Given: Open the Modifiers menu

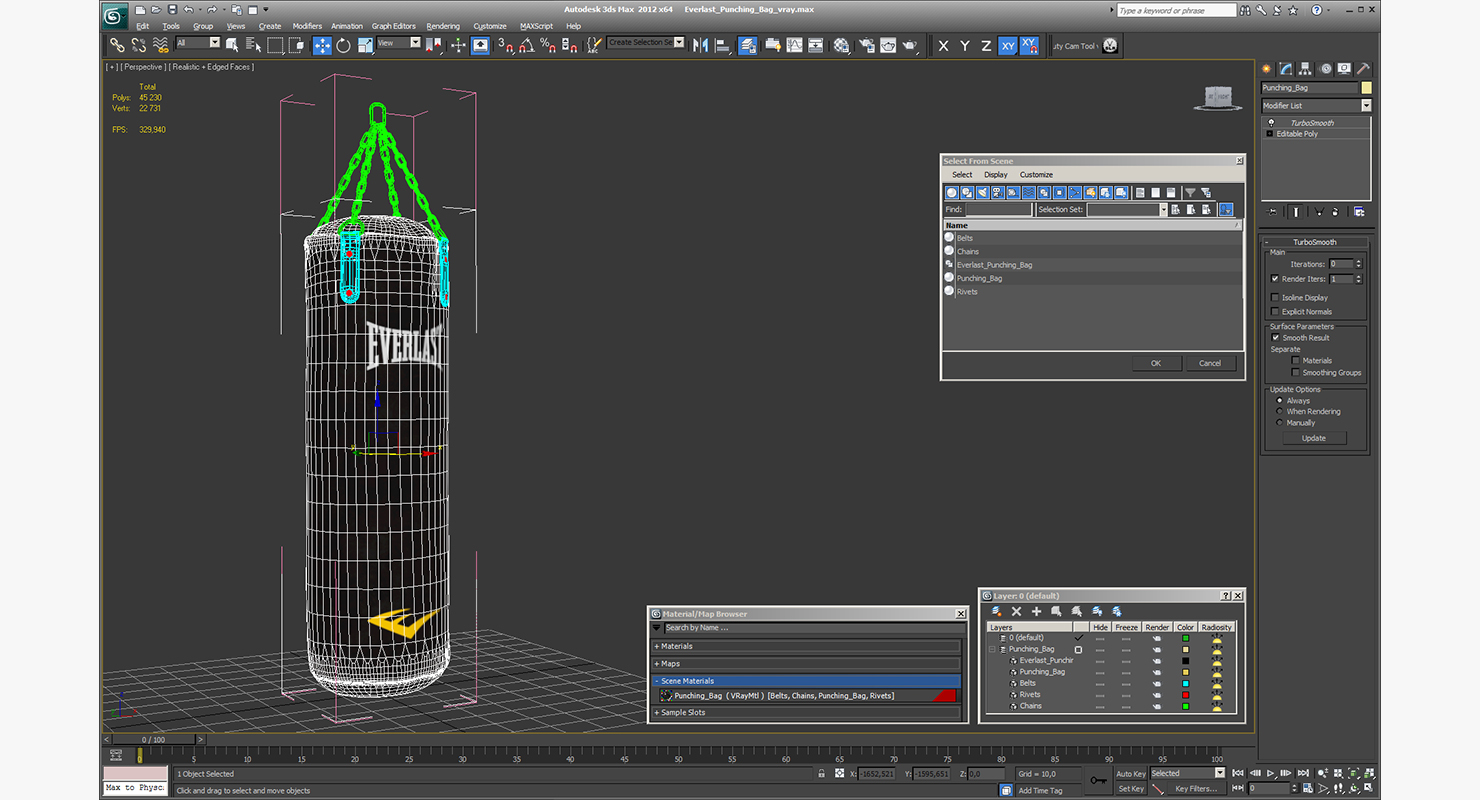Looking at the screenshot, I should [307, 26].
